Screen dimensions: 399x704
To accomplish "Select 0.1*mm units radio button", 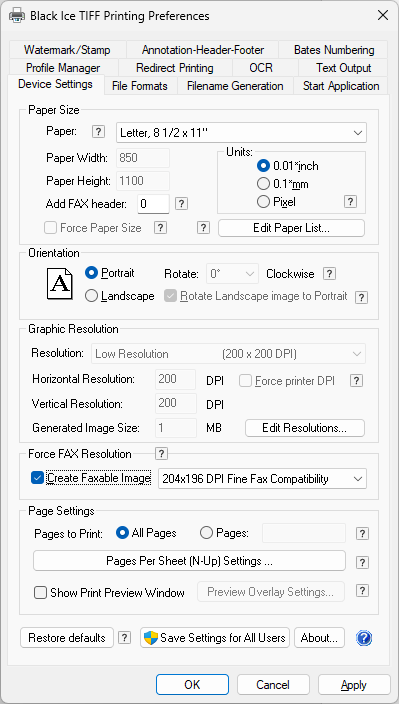I will (x=263, y=184).
